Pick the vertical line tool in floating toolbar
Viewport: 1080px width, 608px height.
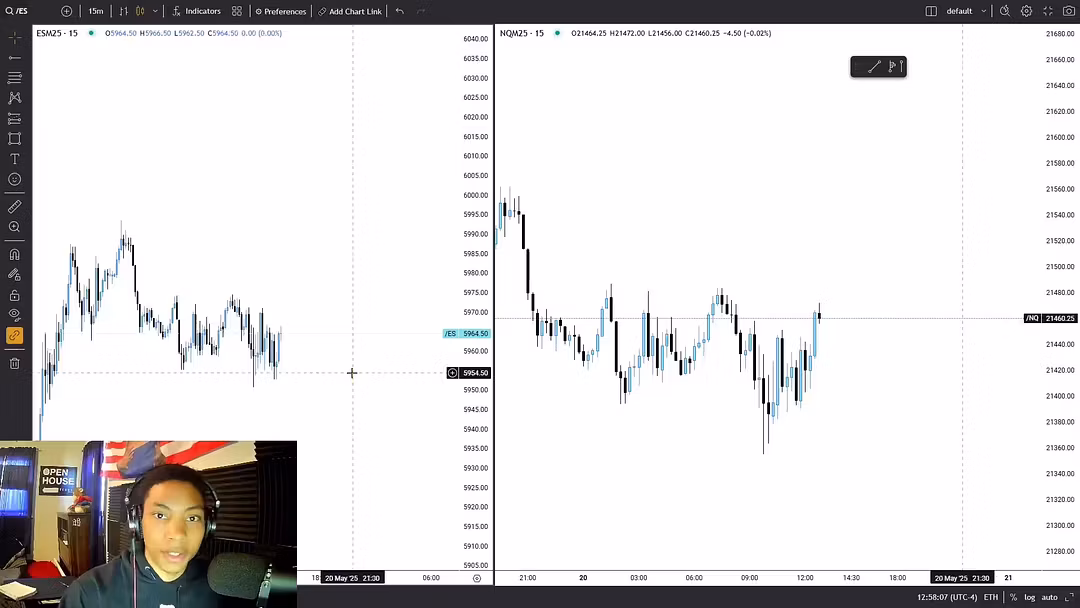click(901, 67)
